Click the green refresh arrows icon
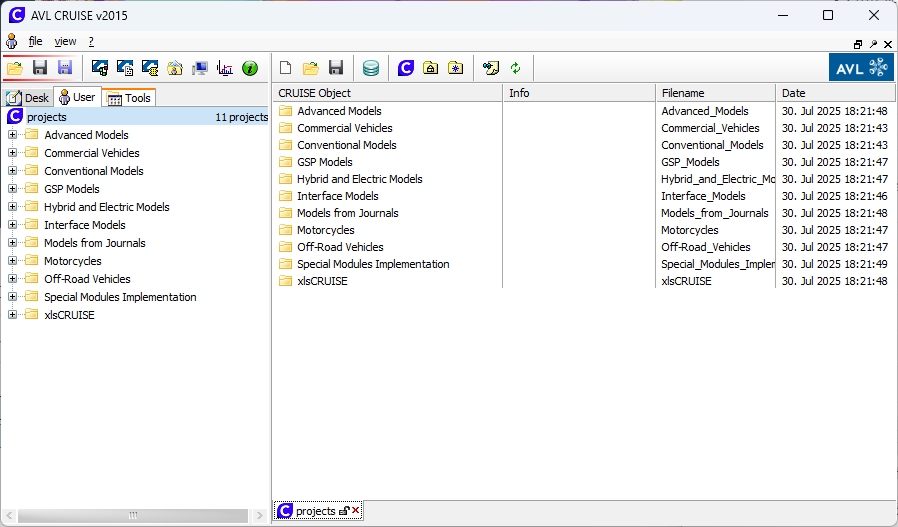898x527 pixels. pos(515,69)
